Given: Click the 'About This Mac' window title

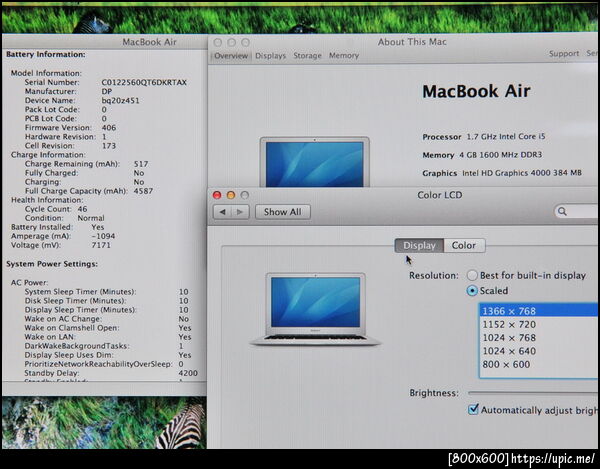Looking at the screenshot, I should [412, 42].
